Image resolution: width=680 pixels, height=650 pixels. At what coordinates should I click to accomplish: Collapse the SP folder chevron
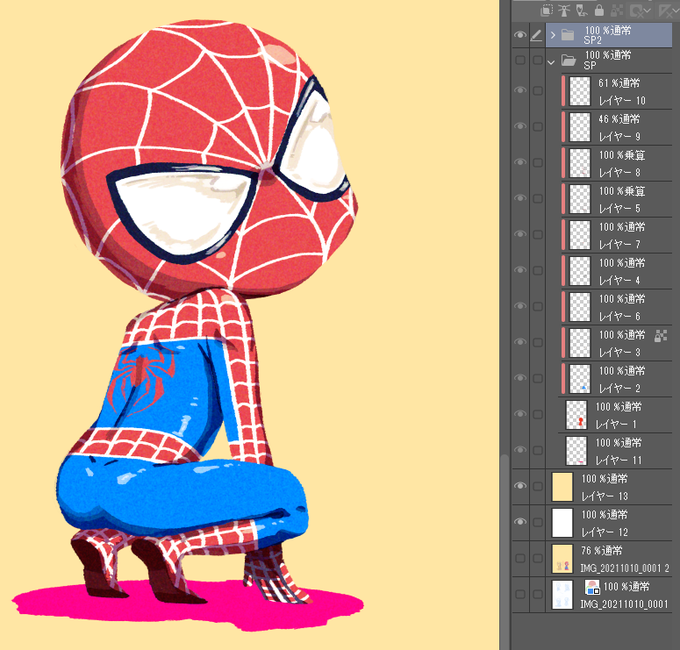click(551, 62)
